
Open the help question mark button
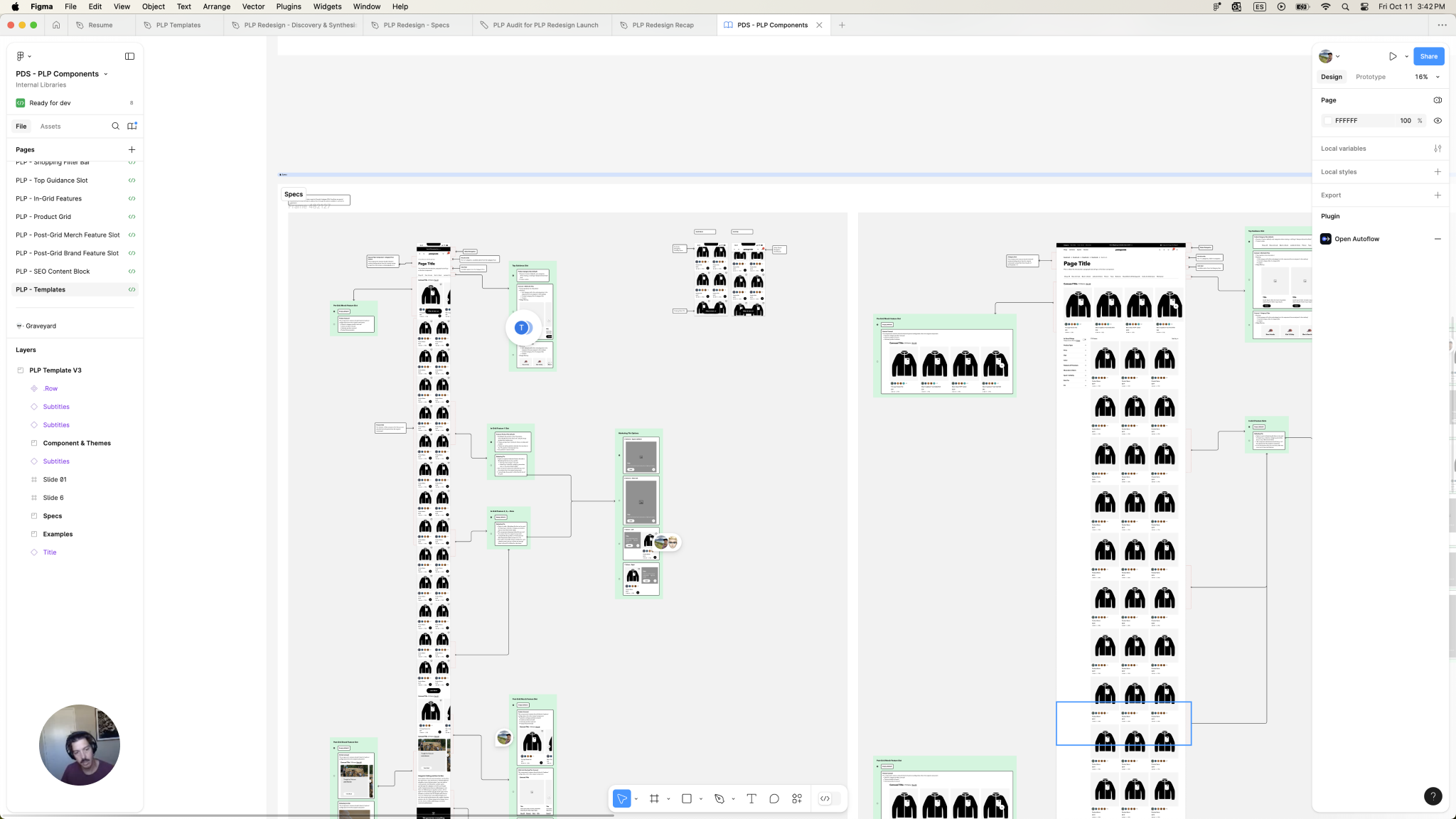(1433, 796)
